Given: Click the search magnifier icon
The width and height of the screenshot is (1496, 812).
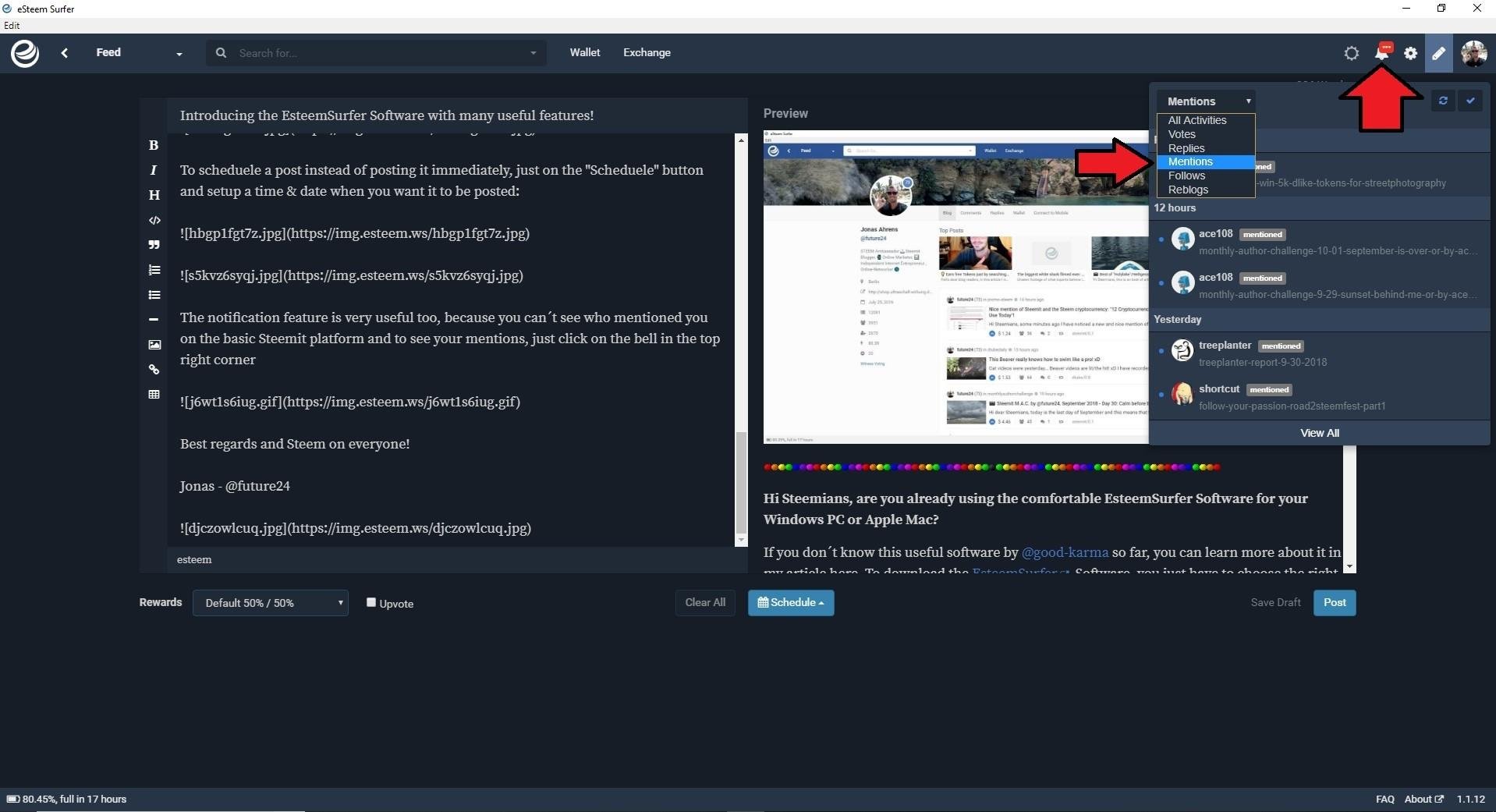Looking at the screenshot, I should point(222,53).
